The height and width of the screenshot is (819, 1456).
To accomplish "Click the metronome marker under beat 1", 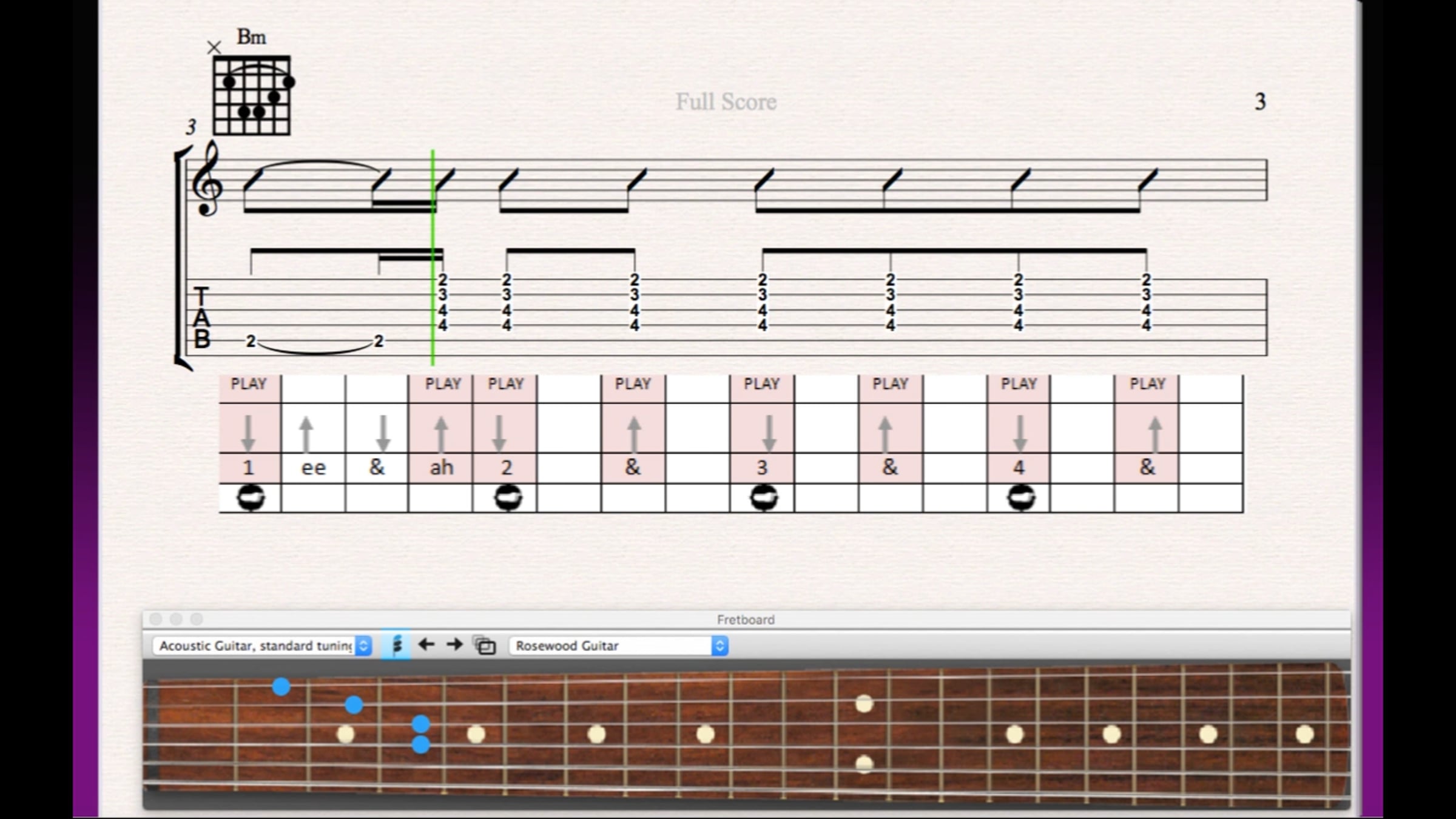I will (x=251, y=497).
